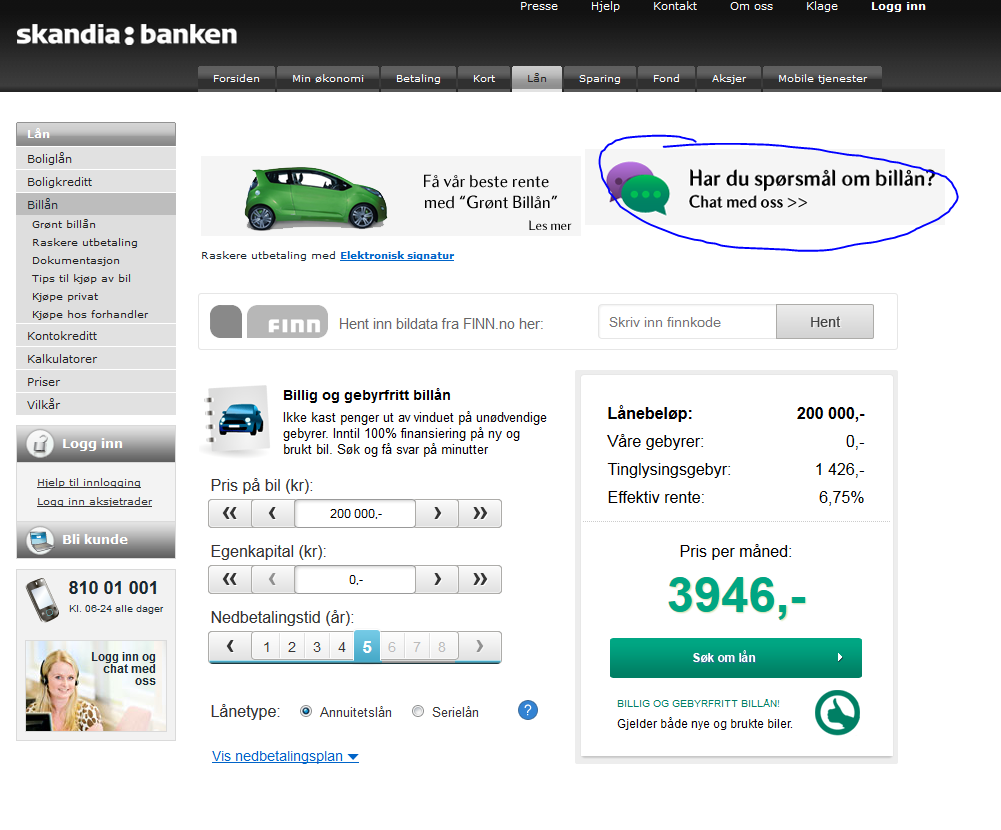1001x830 pixels.
Task: Set repayment period to 4 years
Action: tap(342, 647)
